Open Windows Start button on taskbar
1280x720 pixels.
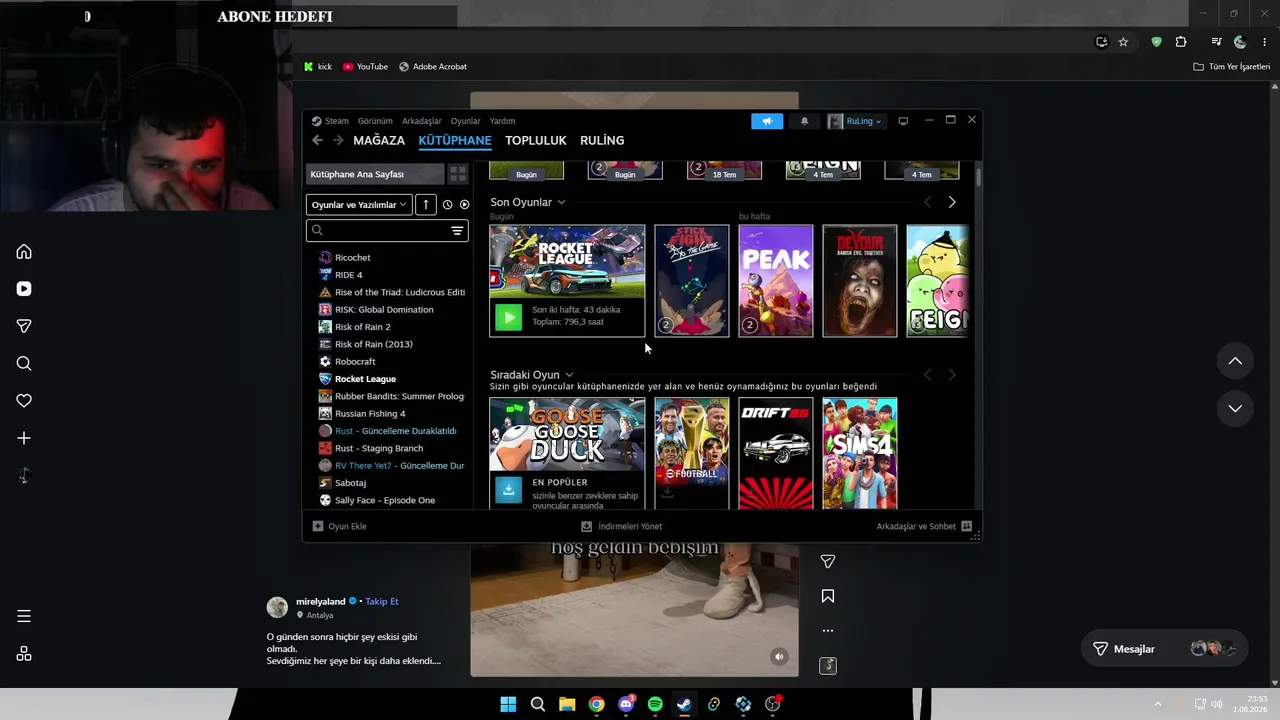point(508,704)
